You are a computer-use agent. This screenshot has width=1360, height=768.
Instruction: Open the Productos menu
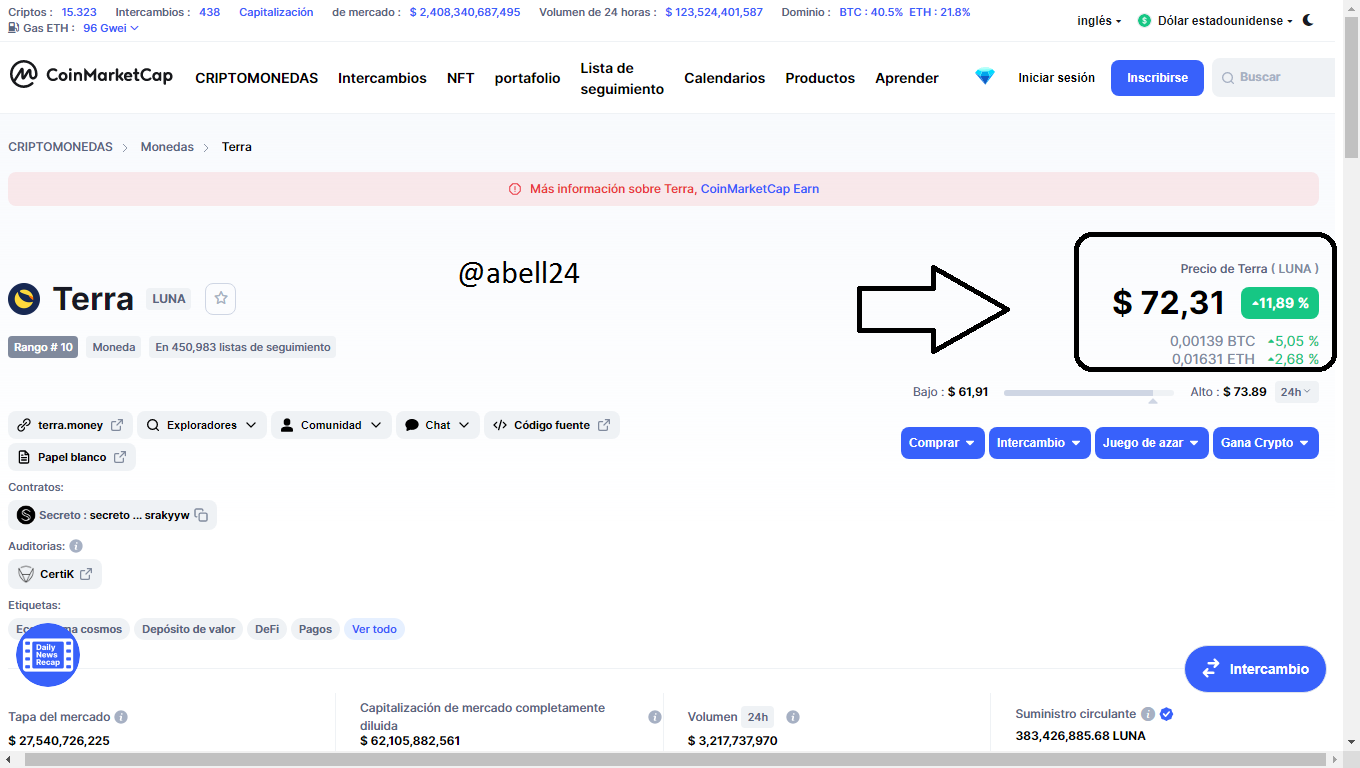(x=820, y=78)
